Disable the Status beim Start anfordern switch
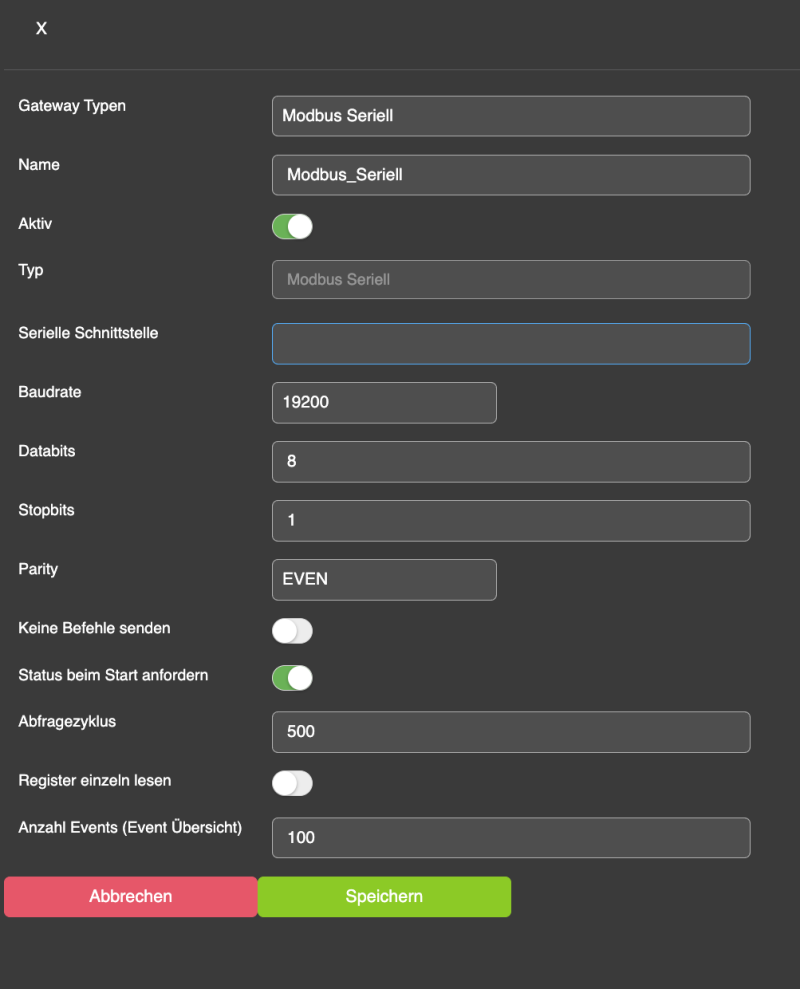800x989 pixels. [292, 678]
